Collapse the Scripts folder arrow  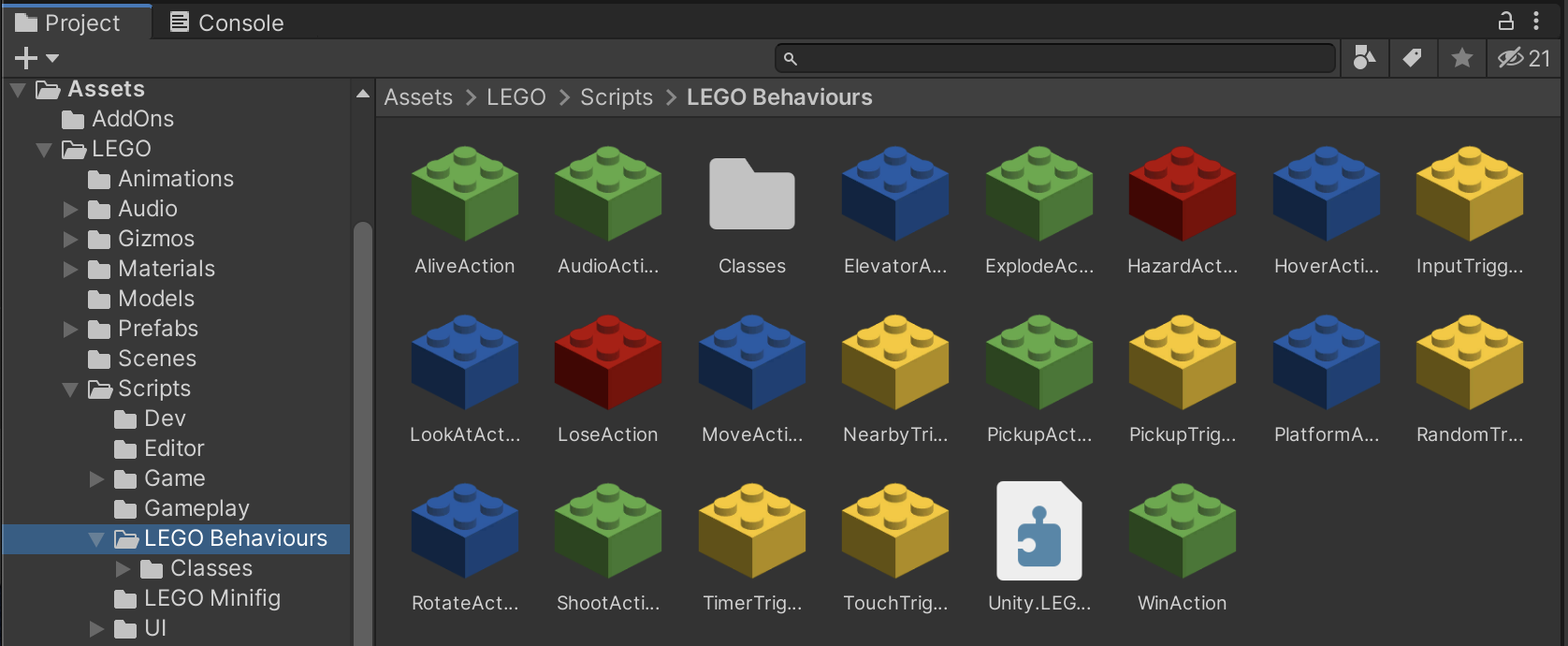point(70,389)
